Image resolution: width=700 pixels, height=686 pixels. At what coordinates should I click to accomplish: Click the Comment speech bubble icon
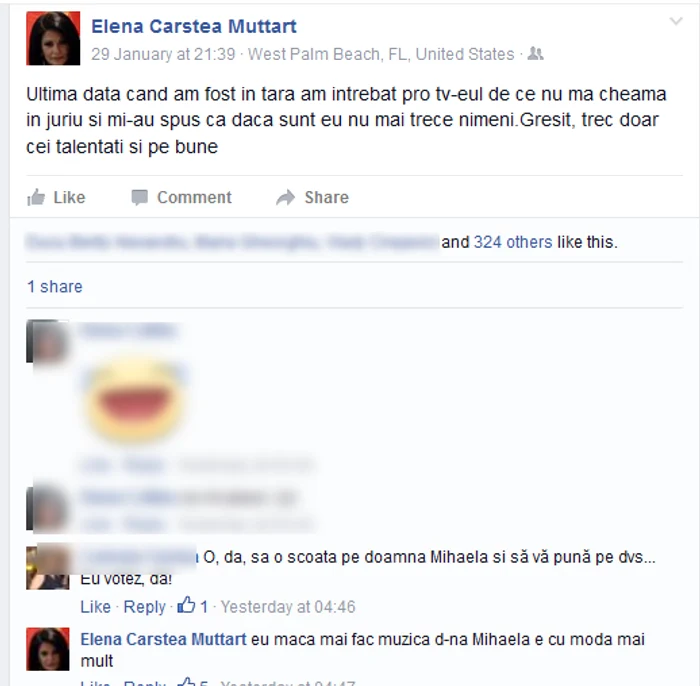[x=139, y=197]
